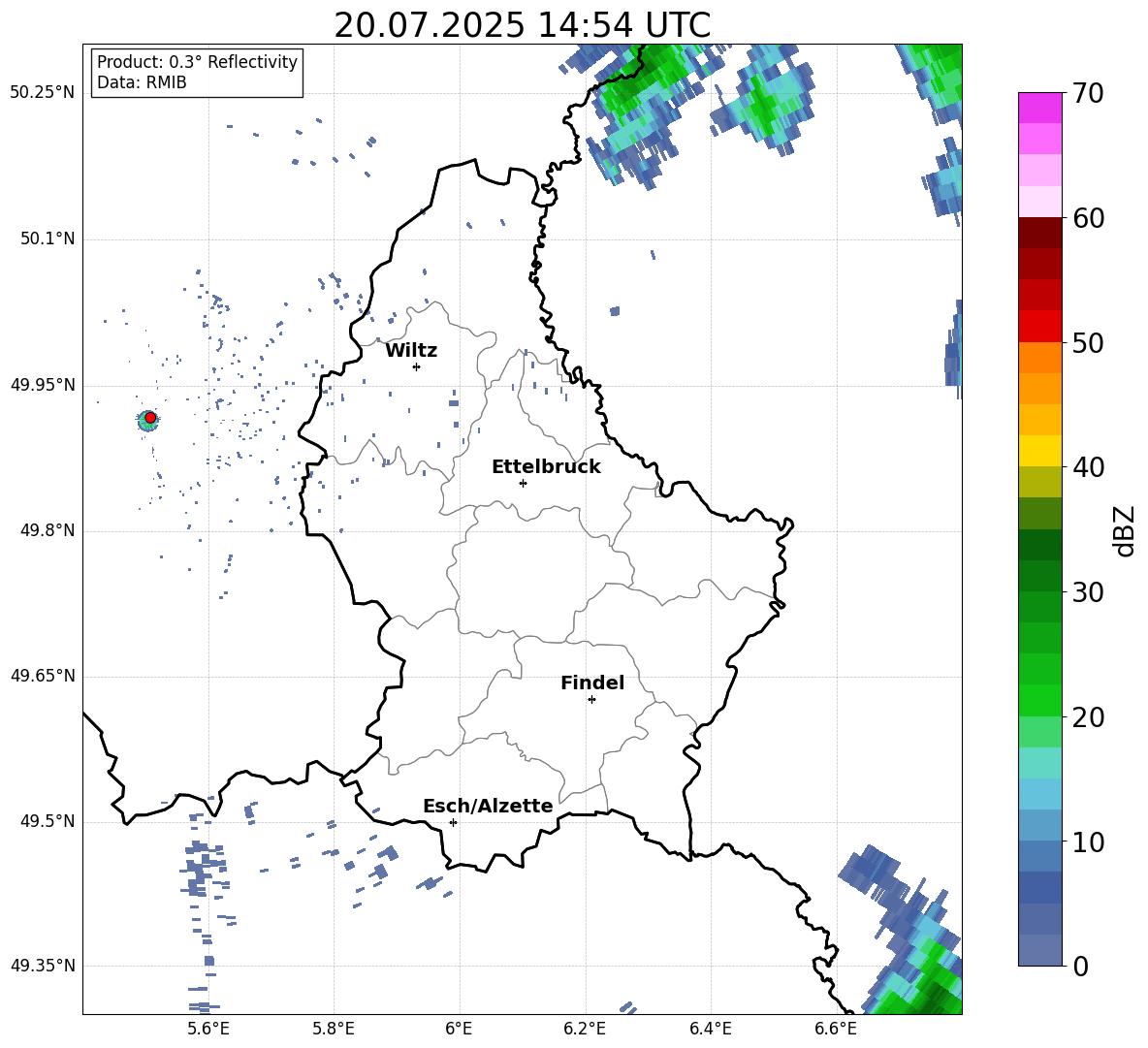Click the colorbar label 70
This screenshot has height=1048, width=1148.
click(1088, 94)
